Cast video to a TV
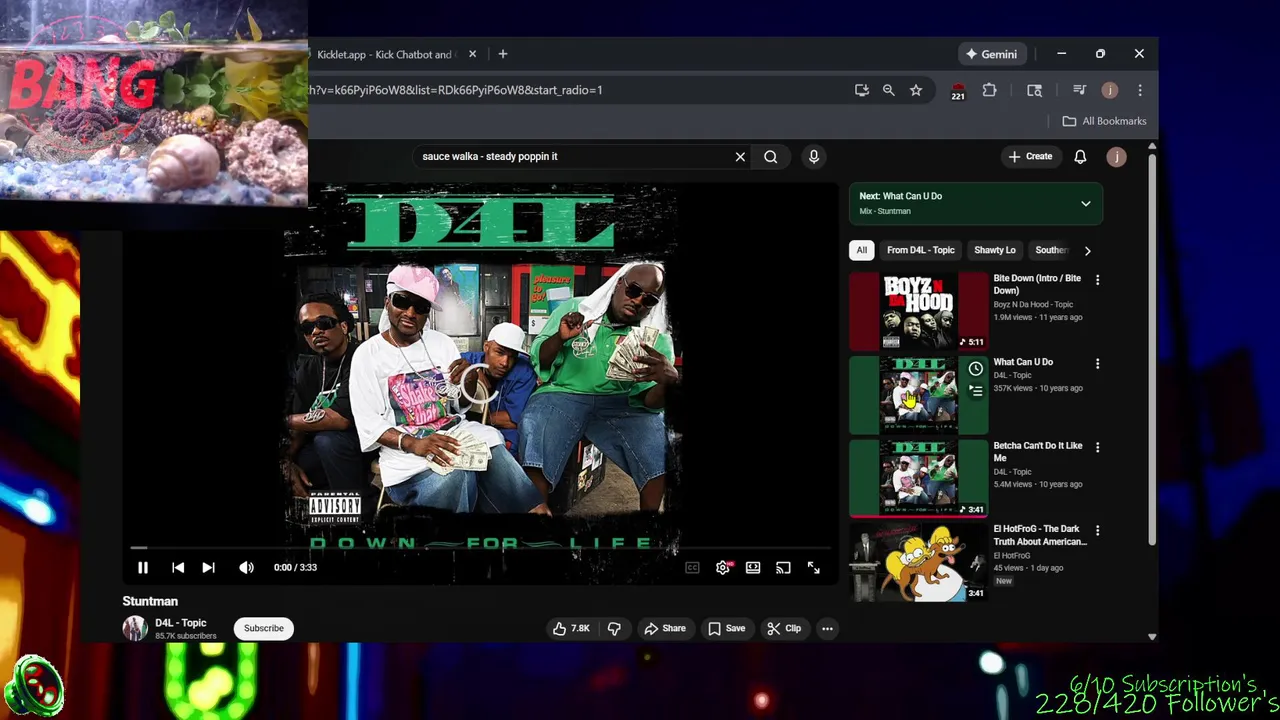1280x720 pixels. tap(783, 568)
